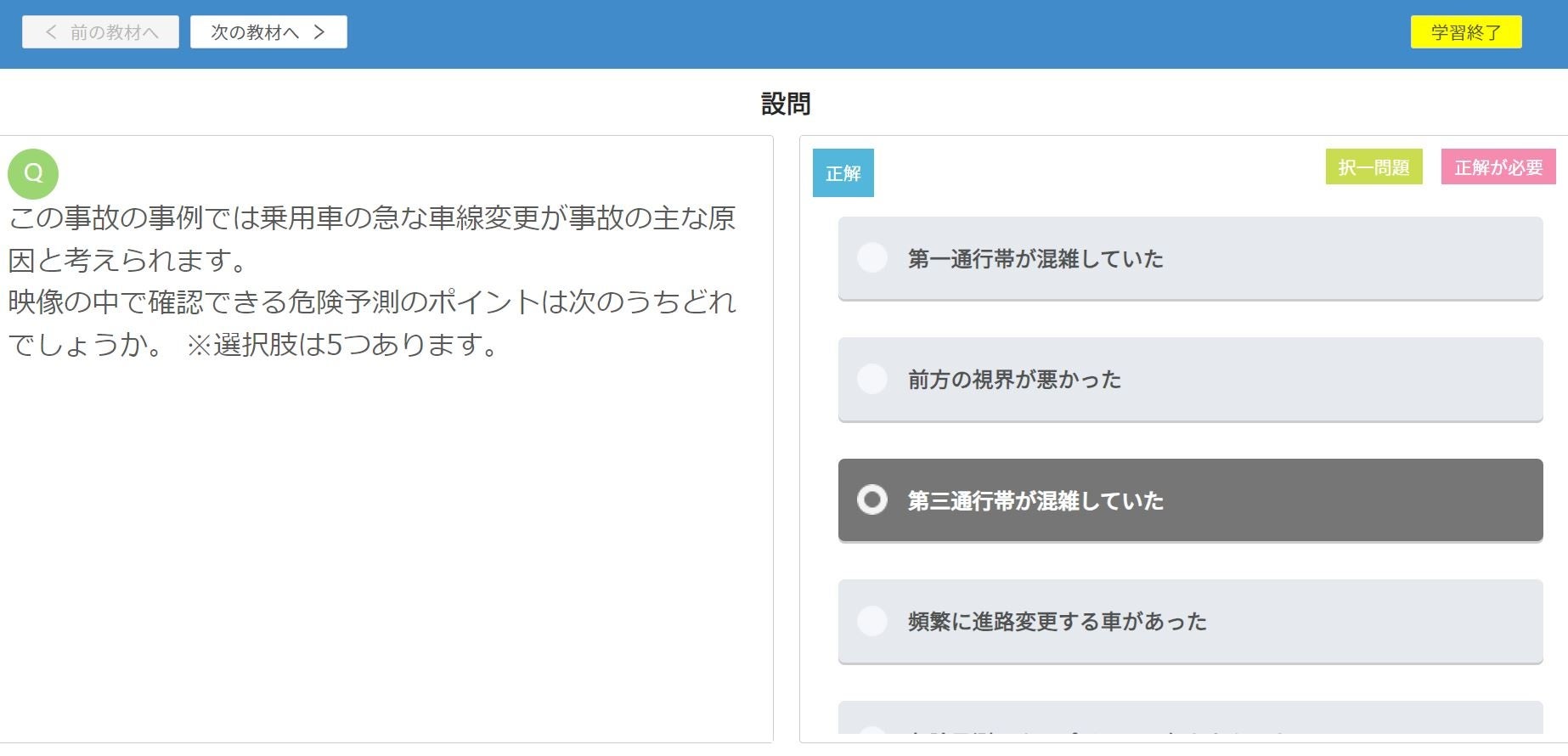This screenshot has width=1568, height=756.
Task: Click the left chevron on 前の教材へ
Action: (x=51, y=32)
